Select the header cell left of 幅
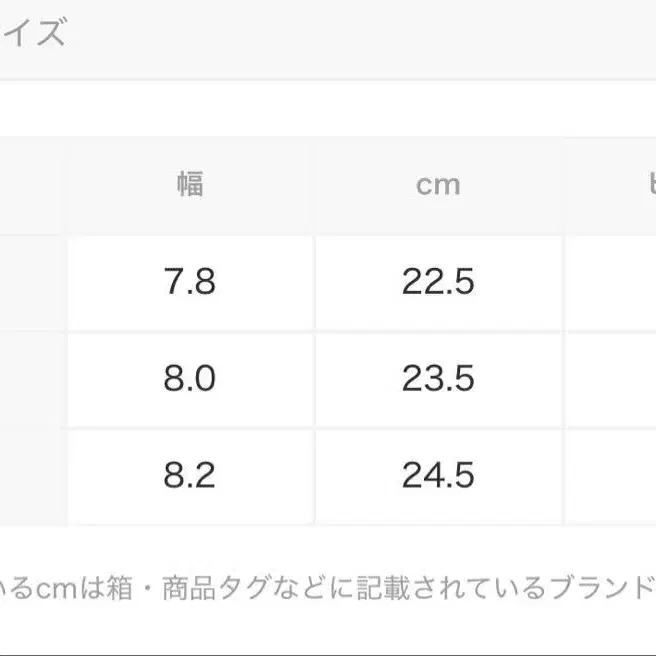656x656 pixels. [x=32, y=184]
